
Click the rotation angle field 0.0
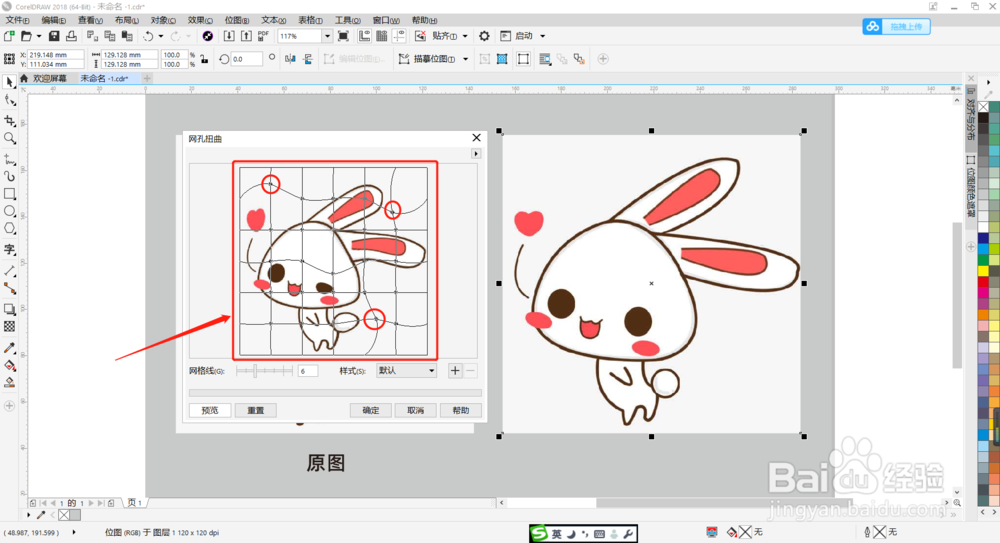point(246,59)
